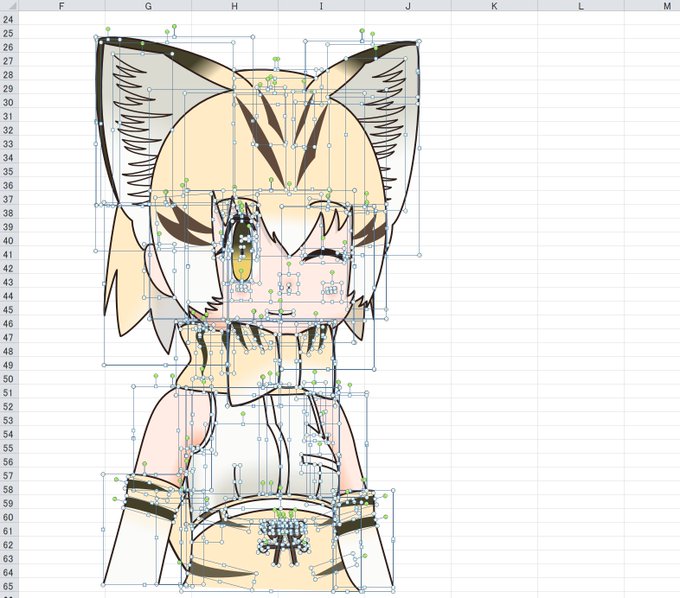
Task: Select row 56 header
Action: 9,462
